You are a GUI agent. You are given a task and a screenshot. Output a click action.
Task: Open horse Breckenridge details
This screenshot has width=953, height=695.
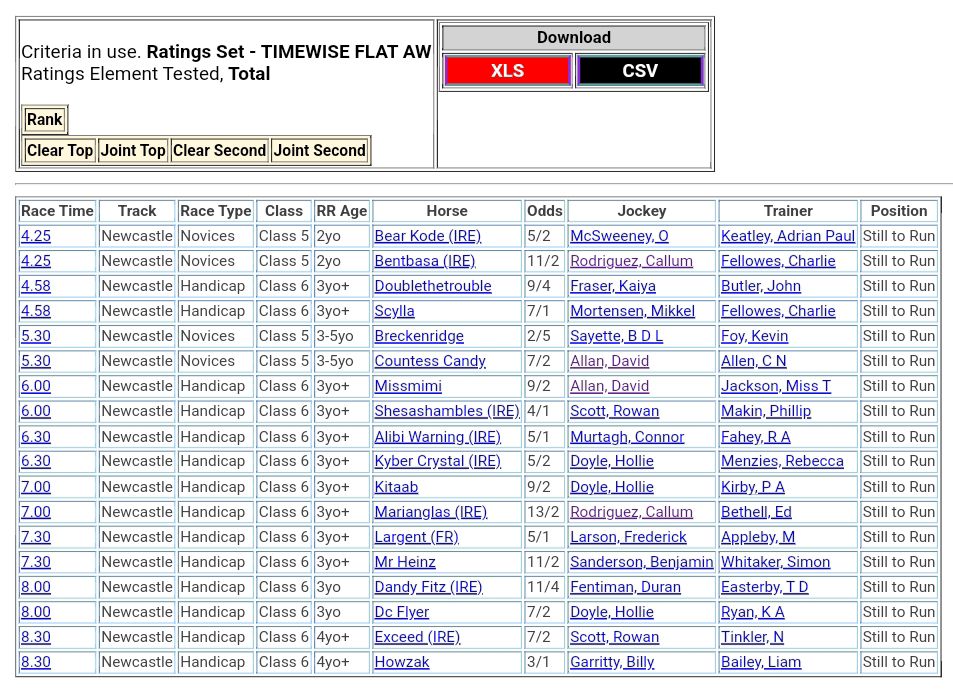[419, 336]
